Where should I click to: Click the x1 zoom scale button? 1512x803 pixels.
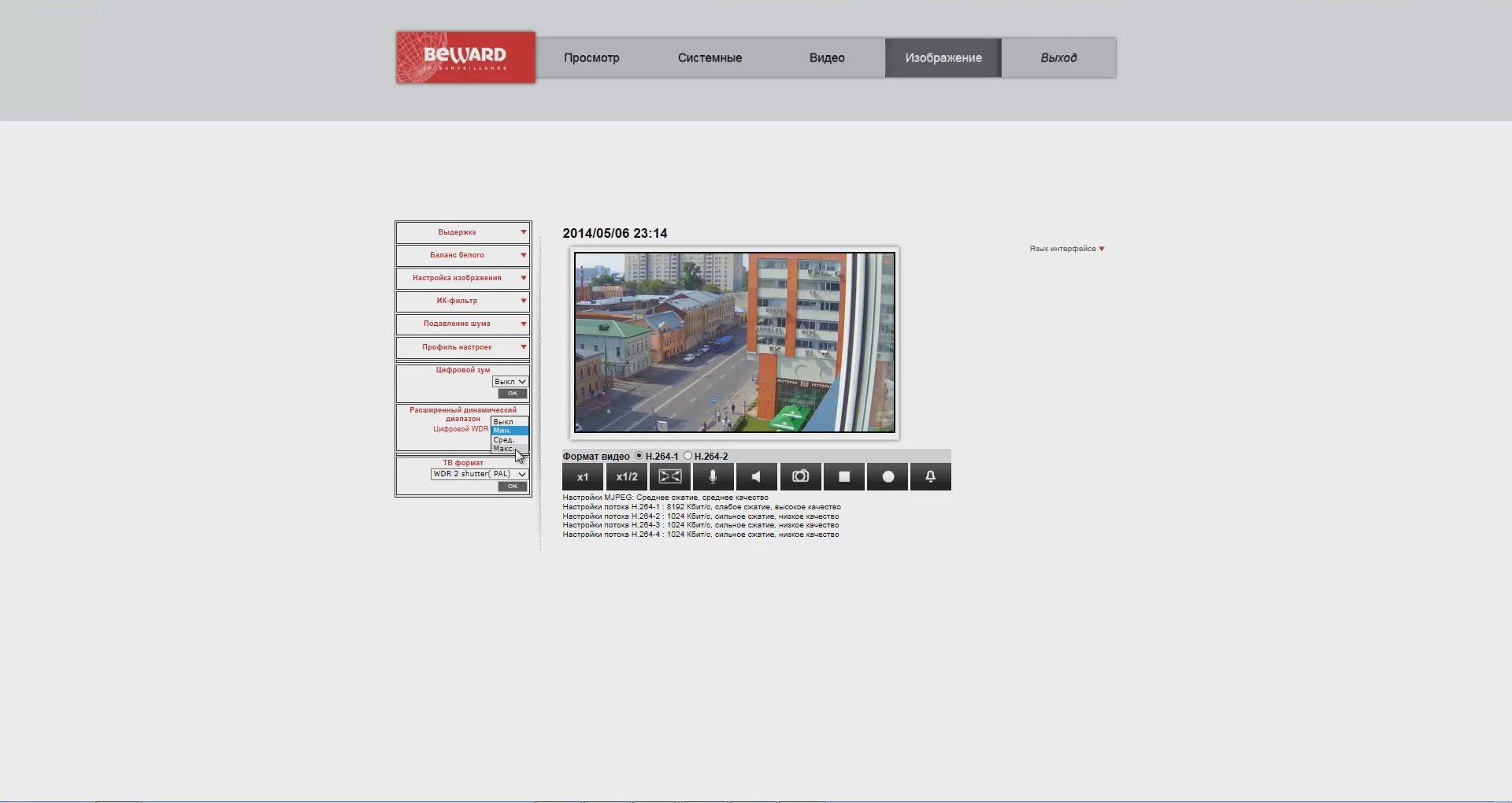582,477
